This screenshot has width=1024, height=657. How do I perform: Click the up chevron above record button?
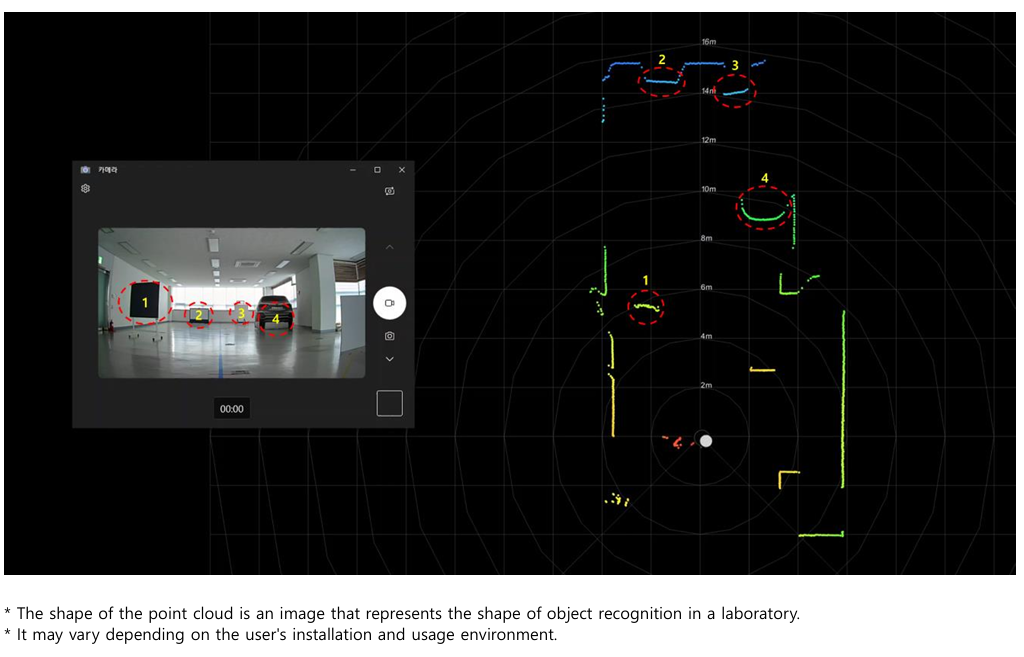(389, 247)
